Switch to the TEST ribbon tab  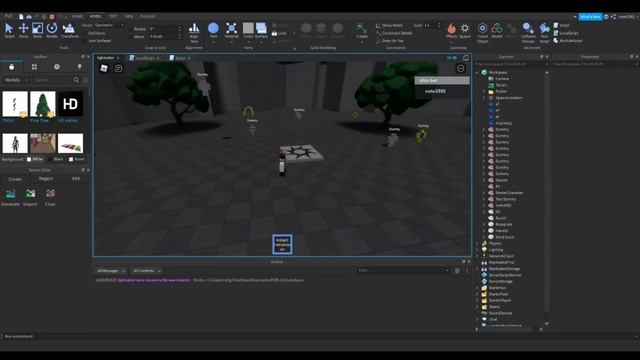[113, 16]
